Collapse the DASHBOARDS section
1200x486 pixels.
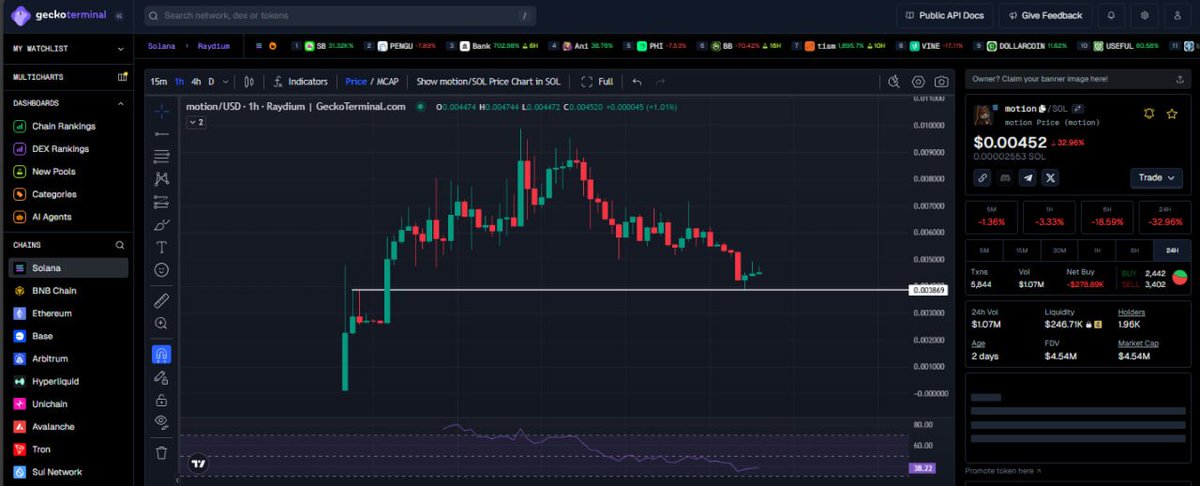point(121,103)
